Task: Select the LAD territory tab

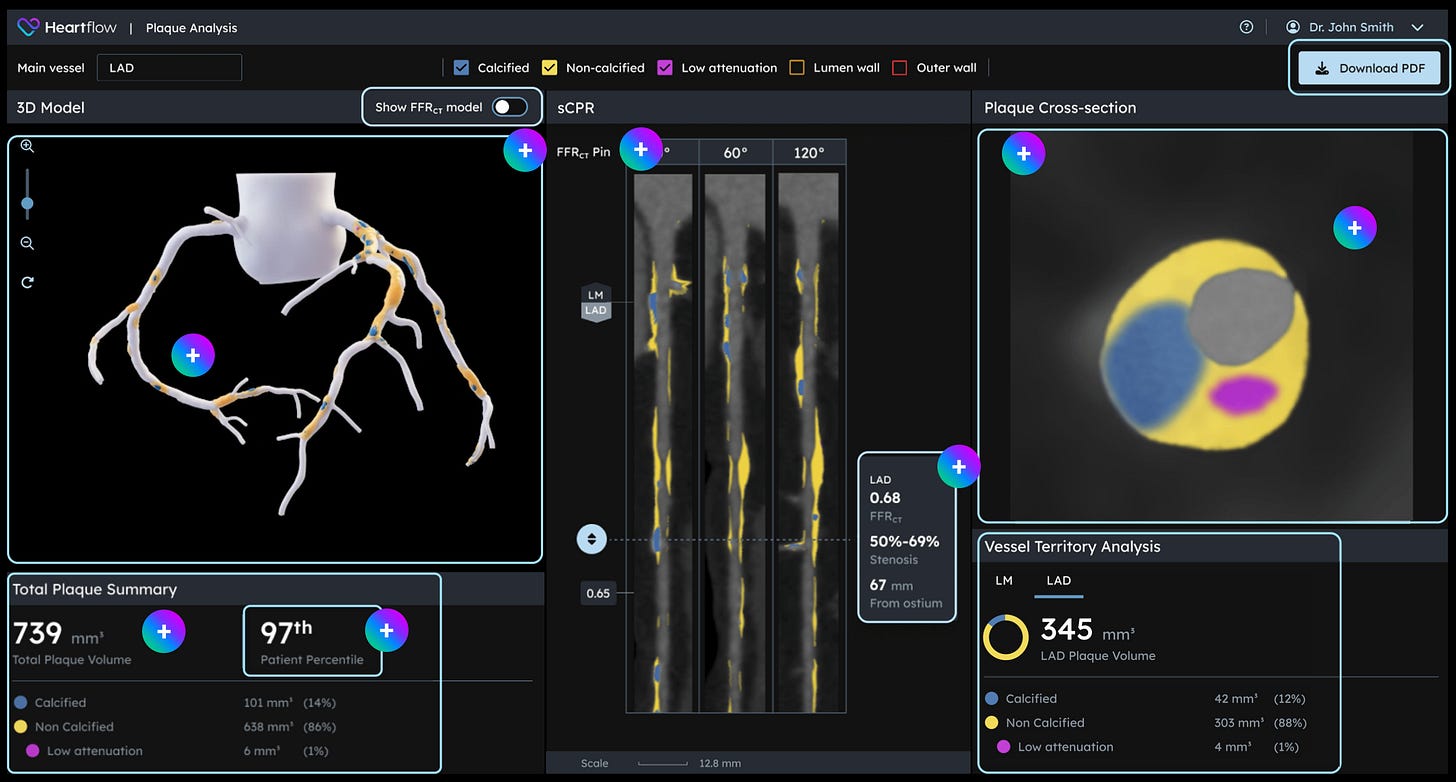Action: tap(1058, 580)
